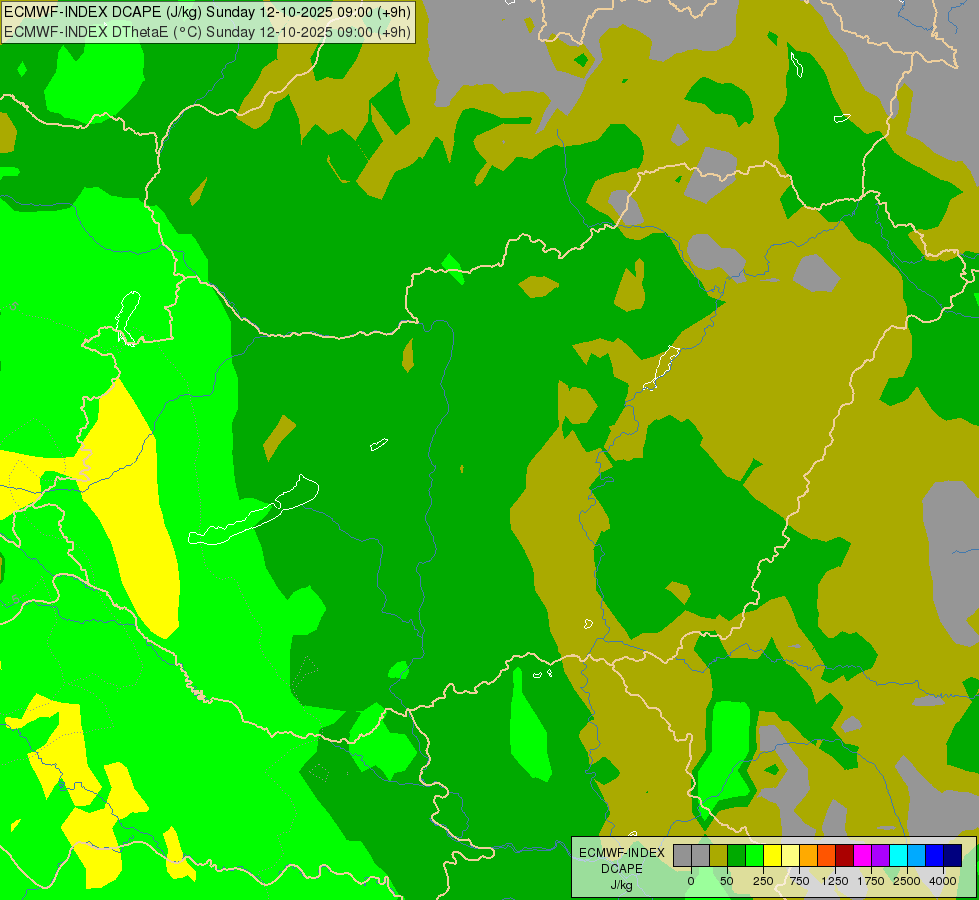
Task: Pick the pure blue legend swatch
Action: click(x=934, y=855)
